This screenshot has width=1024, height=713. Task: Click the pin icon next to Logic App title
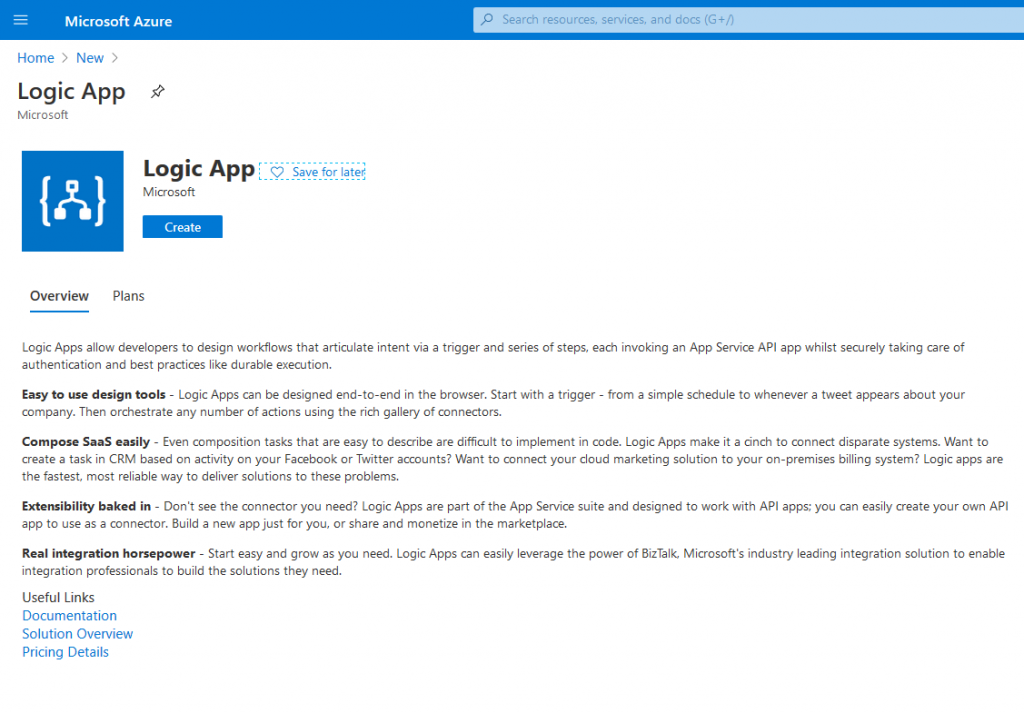[157, 91]
